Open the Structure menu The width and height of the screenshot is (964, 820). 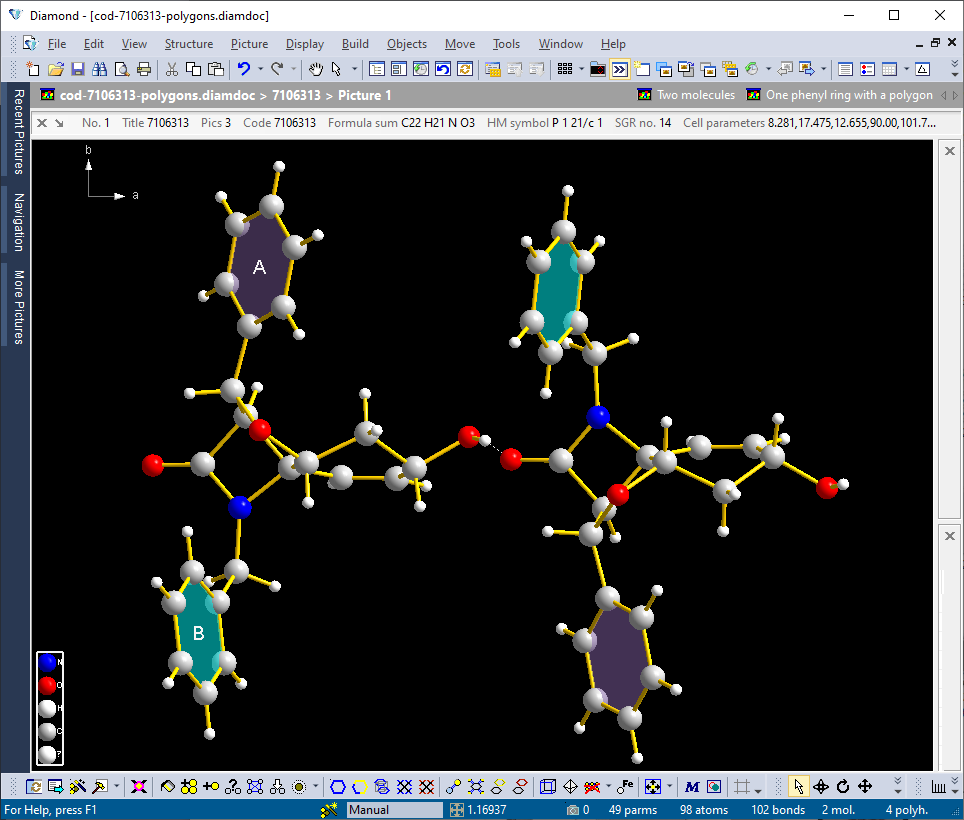[189, 44]
